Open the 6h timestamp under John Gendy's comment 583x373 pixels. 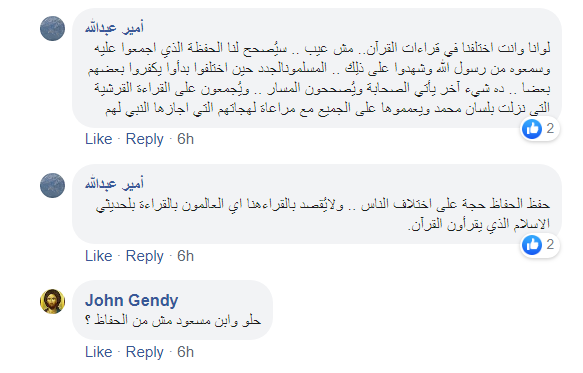click(186, 352)
